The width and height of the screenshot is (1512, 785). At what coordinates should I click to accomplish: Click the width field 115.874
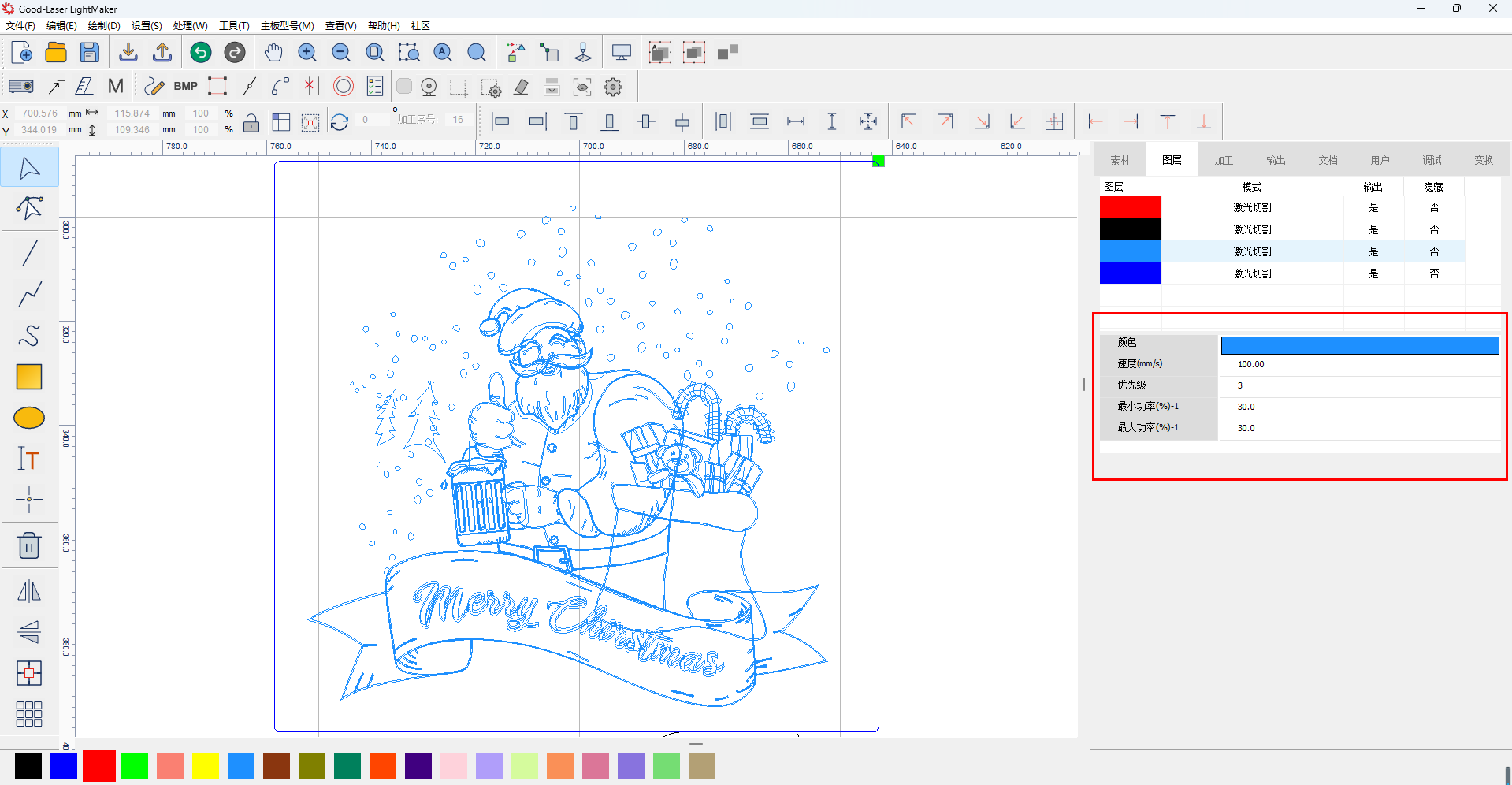132,113
